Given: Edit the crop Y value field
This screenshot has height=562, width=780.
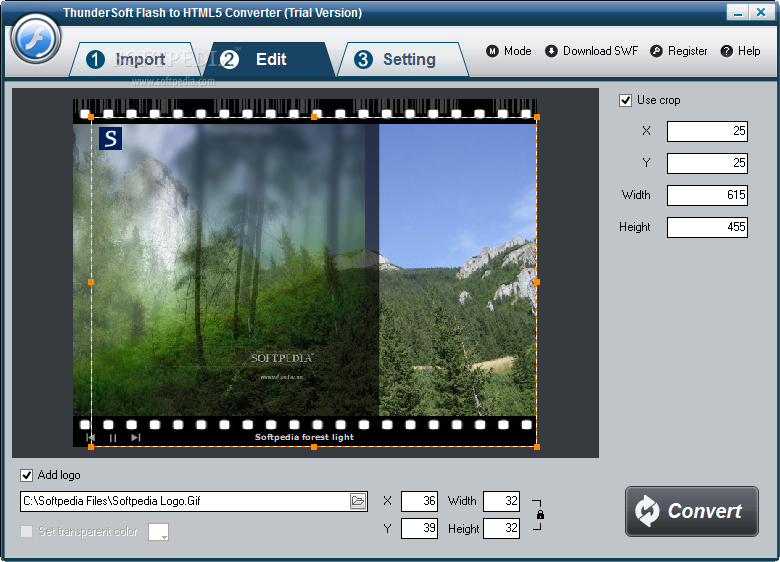Looking at the screenshot, I should [x=707, y=163].
